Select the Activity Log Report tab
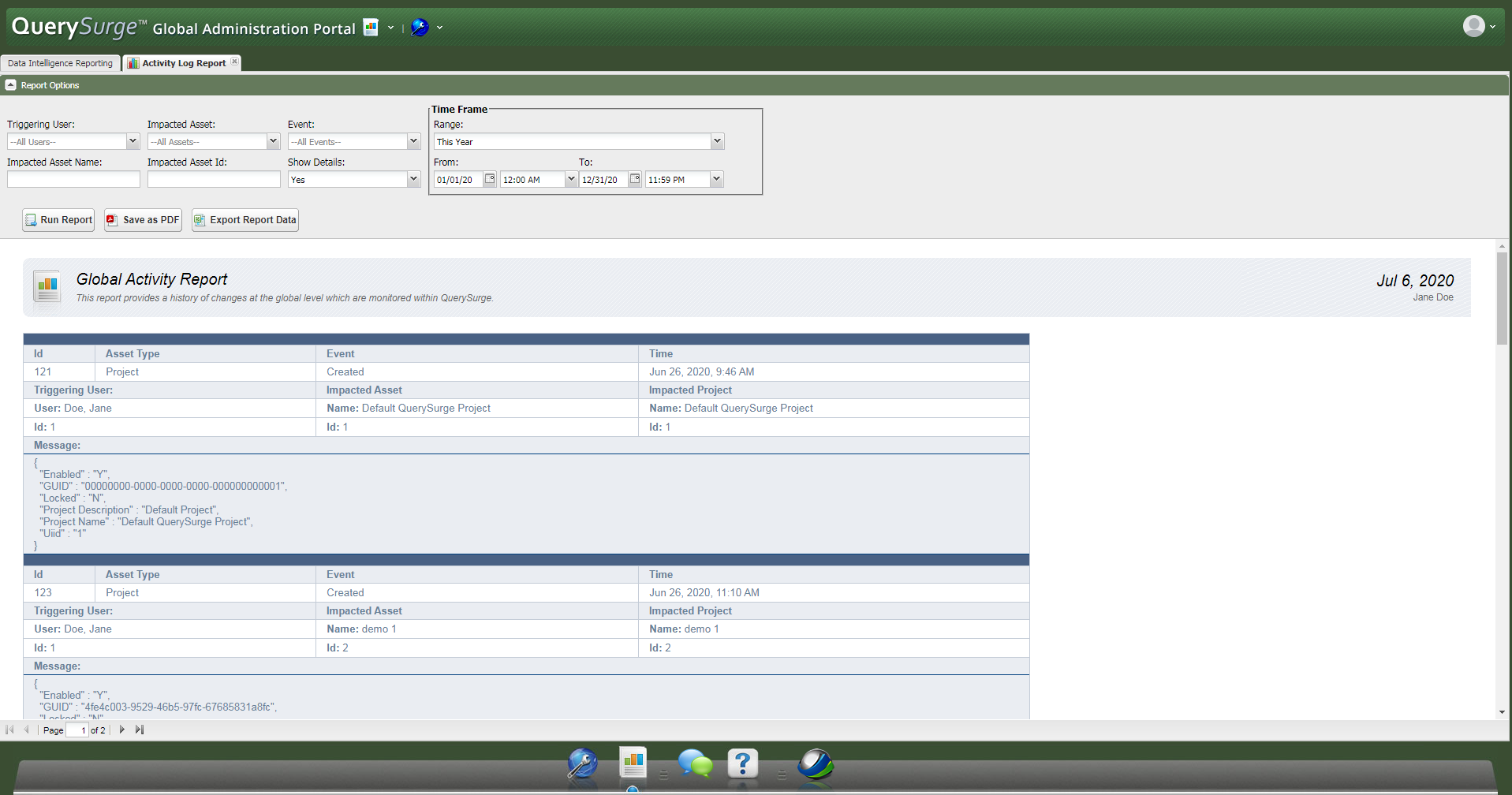The height and width of the screenshot is (795, 1512). 184,63
